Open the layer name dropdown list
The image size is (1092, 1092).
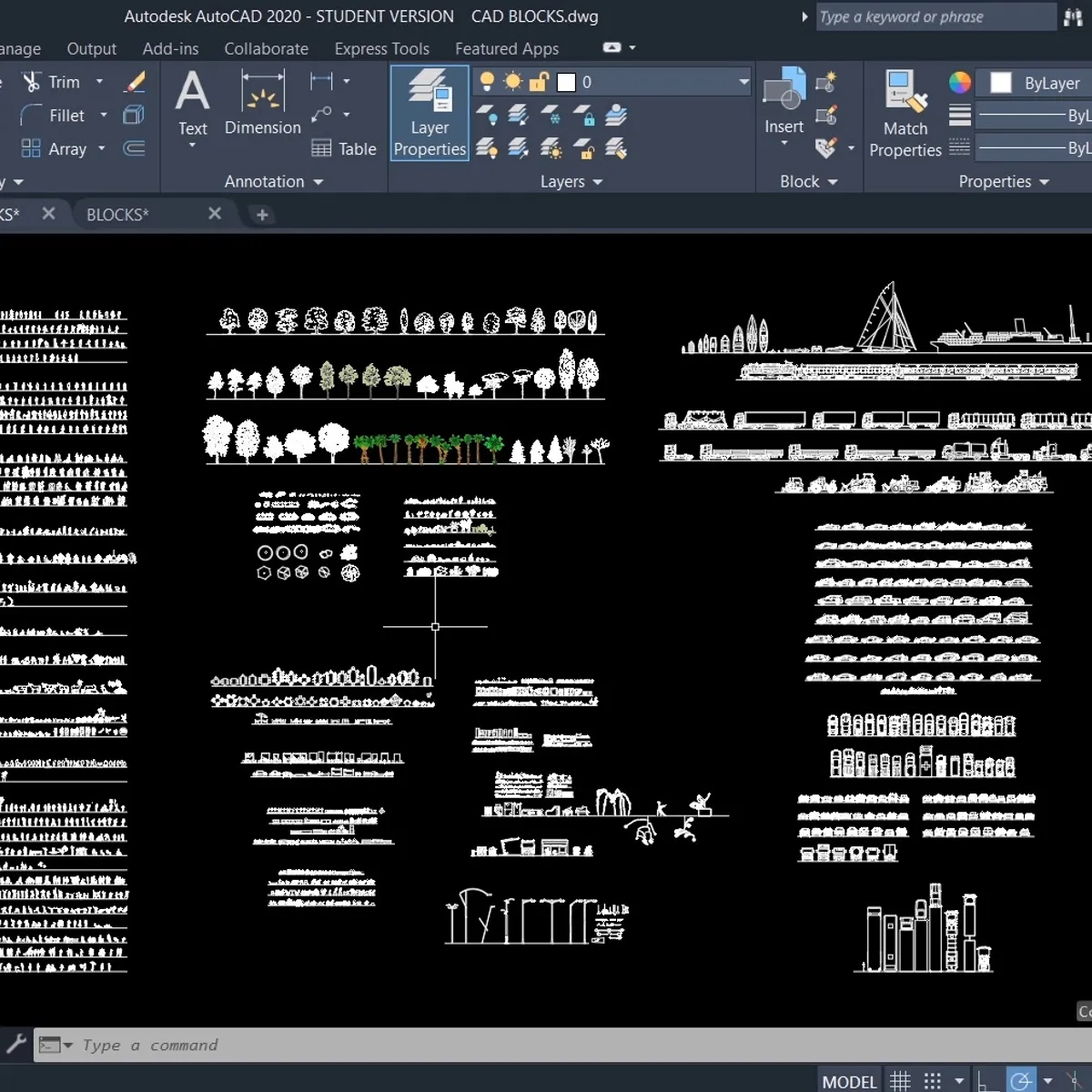point(743,82)
